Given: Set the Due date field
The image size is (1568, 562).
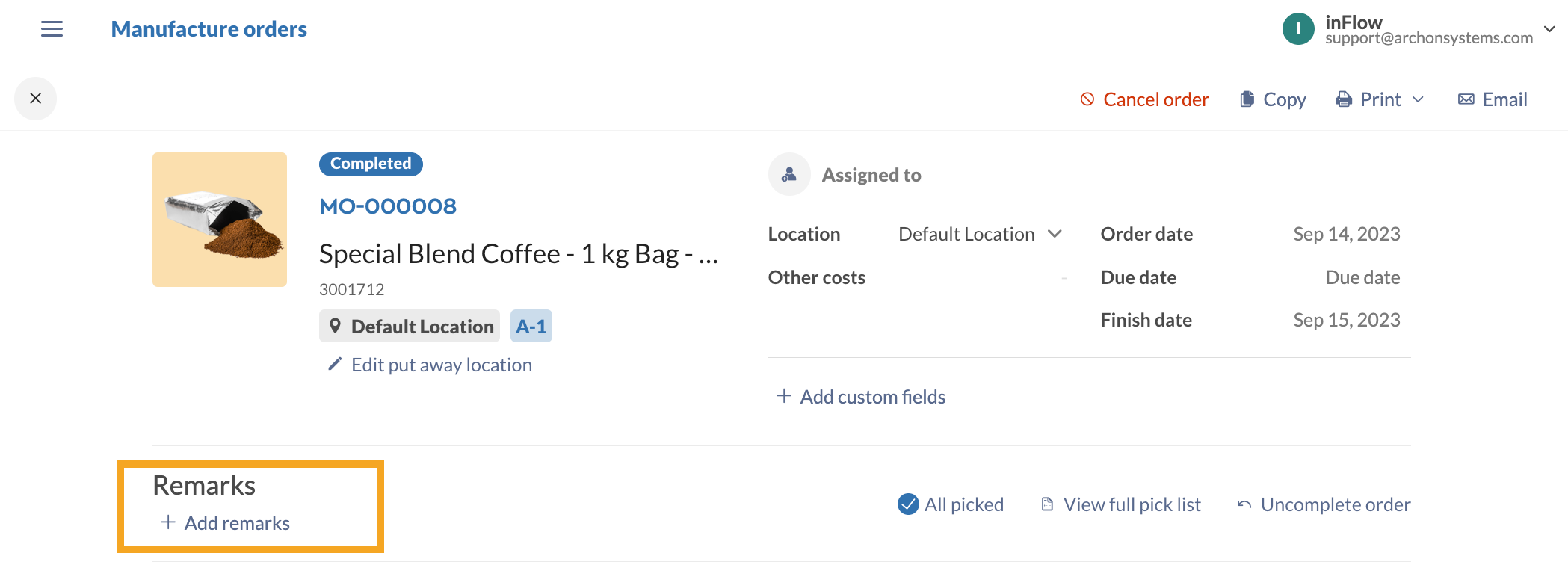Looking at the screenshot, I should (x=1362, y=277).
